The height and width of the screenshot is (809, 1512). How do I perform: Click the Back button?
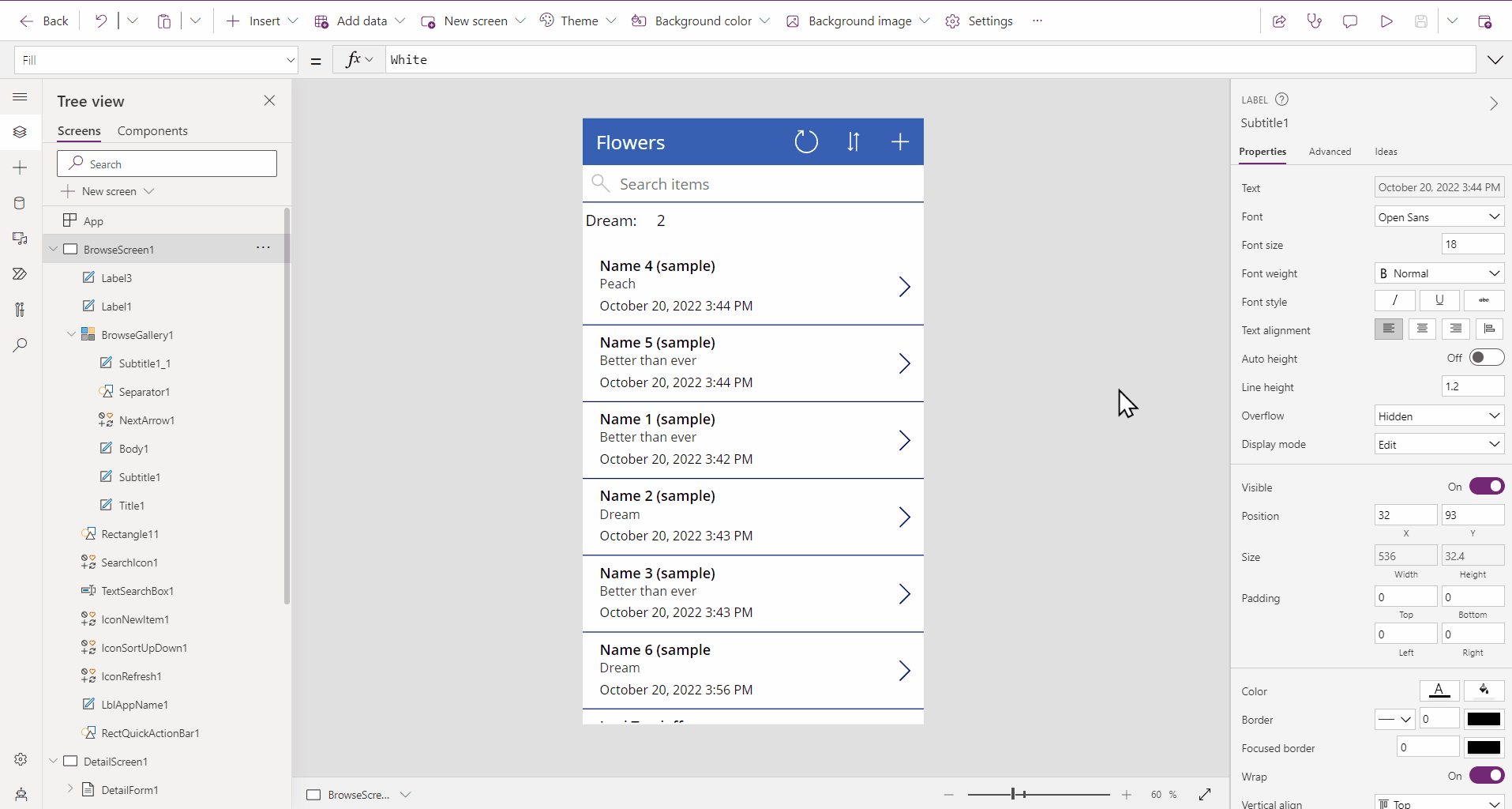click(46, 21)
